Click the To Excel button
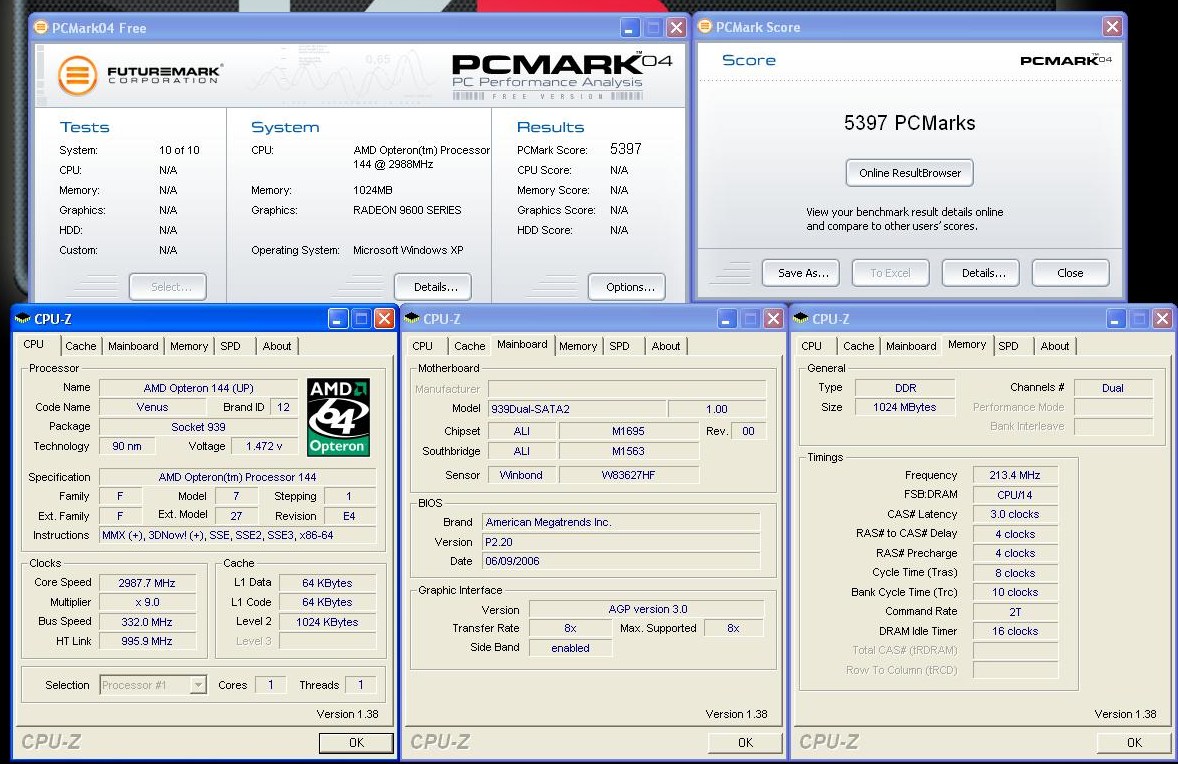 click(x=890, y=273)
